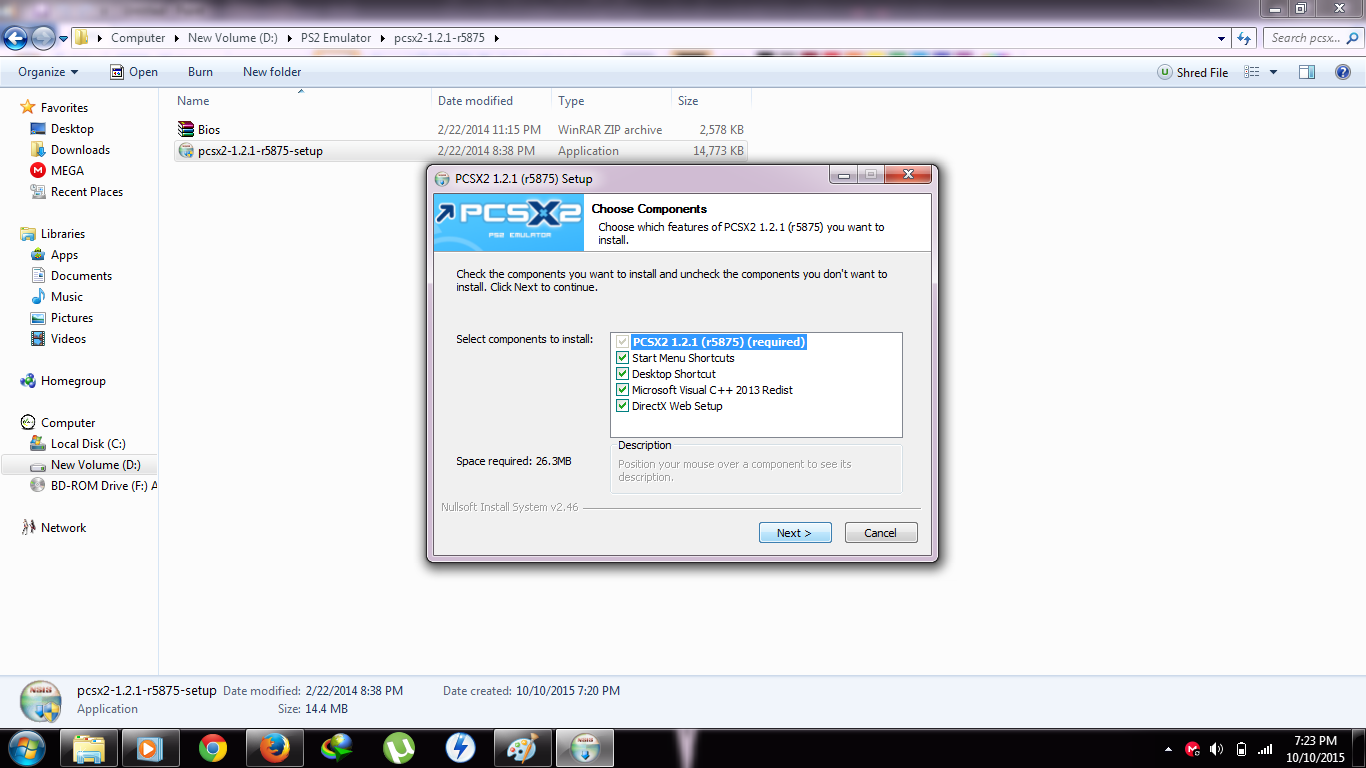This screenshot has height=768, width=1366.
Task: Expand the address bar history dropdown
Action: pyautogui.click(x=1222, y=38)
